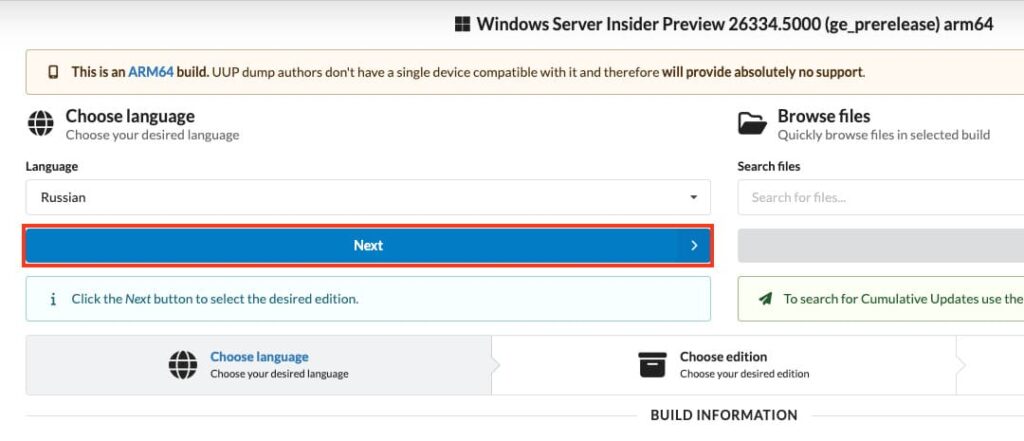Image resolution: width=1024 pixels, height=441 pixels.
Task: Click the paper plane icon in the Cumulative Updates note
Action: pos(765,299)
